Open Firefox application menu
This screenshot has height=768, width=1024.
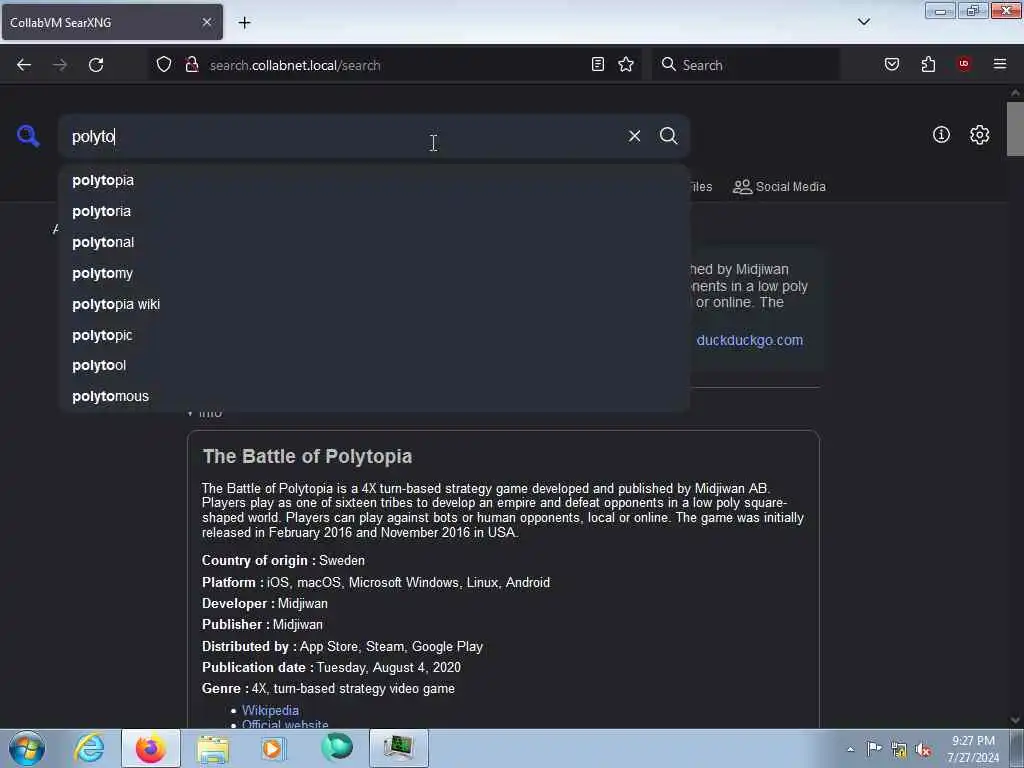click(999, 64)
